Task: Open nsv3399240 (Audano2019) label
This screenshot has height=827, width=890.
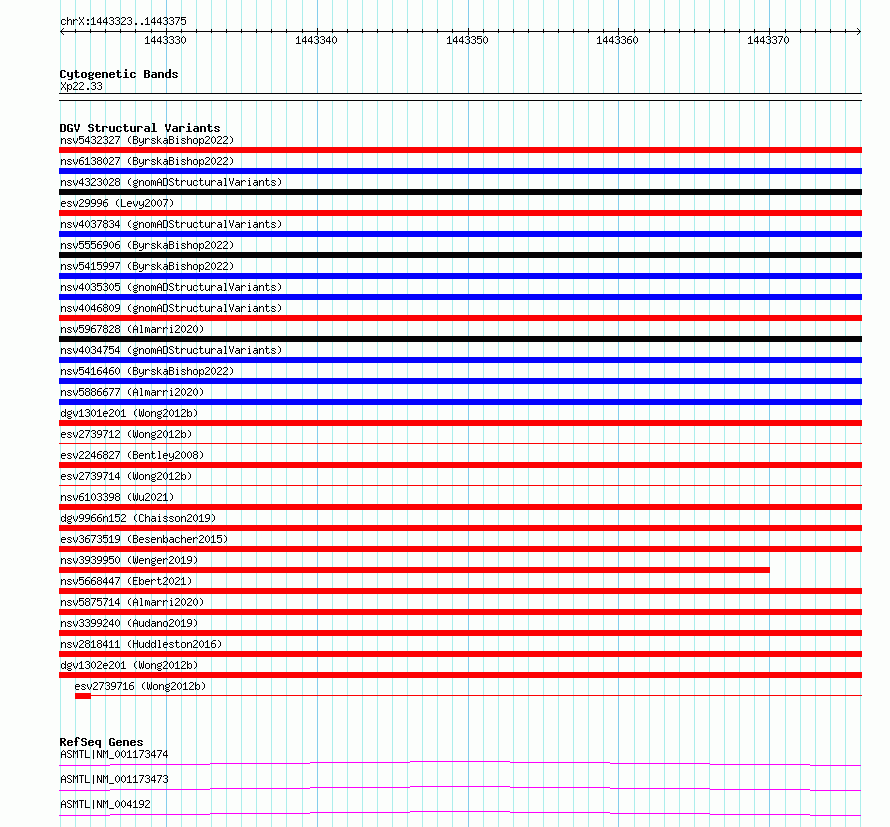Action: (x=129, y=623)
